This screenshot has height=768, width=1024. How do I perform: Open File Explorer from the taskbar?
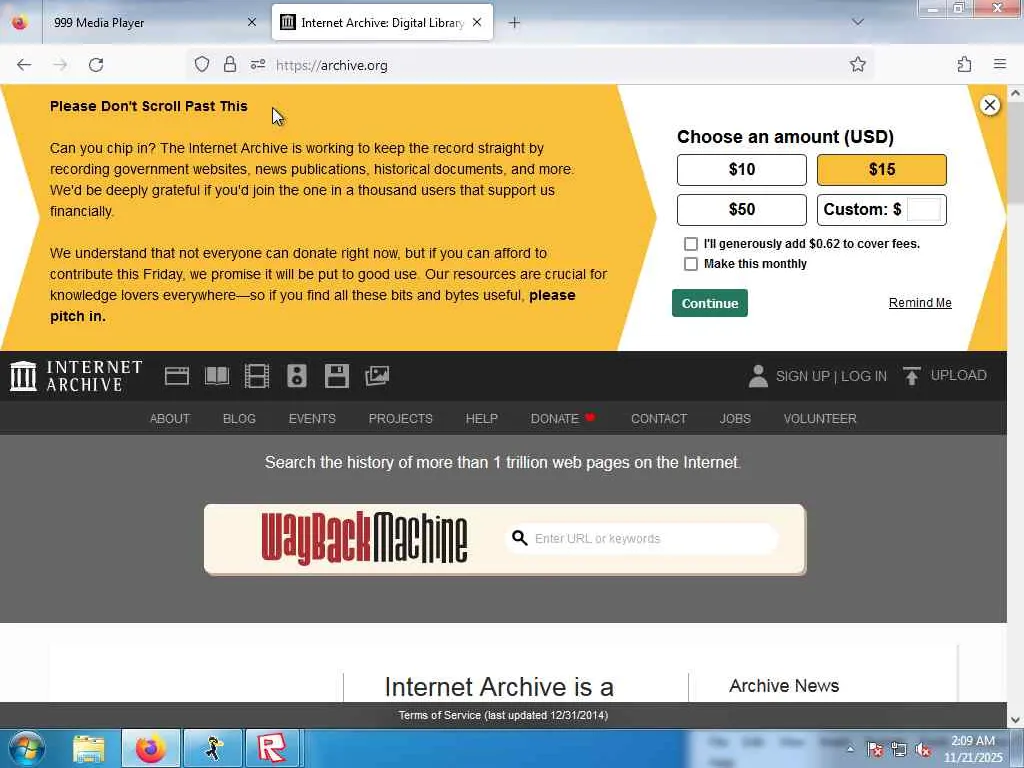(89, 749)
